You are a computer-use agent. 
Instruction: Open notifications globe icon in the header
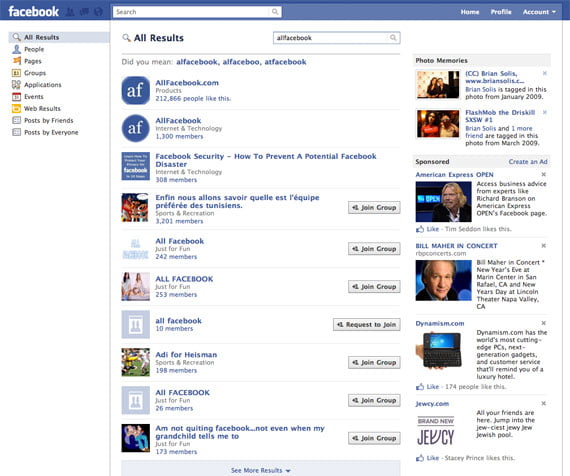(98, 12)
